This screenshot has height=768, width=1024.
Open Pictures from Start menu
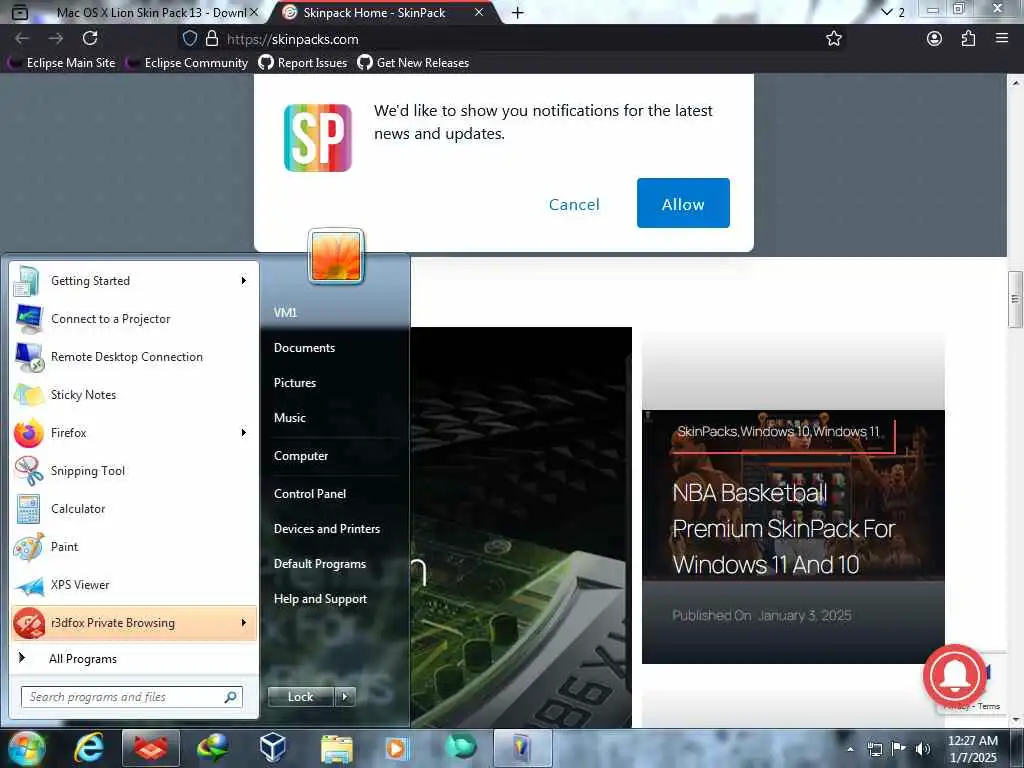pos(295,383)
